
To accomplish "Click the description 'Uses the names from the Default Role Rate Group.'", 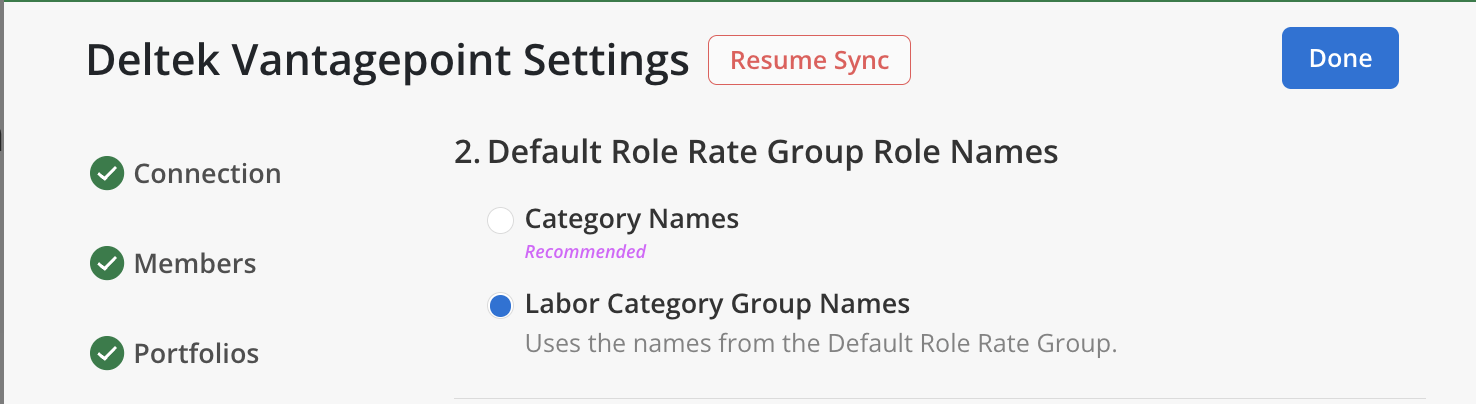I will click(821, 345).
